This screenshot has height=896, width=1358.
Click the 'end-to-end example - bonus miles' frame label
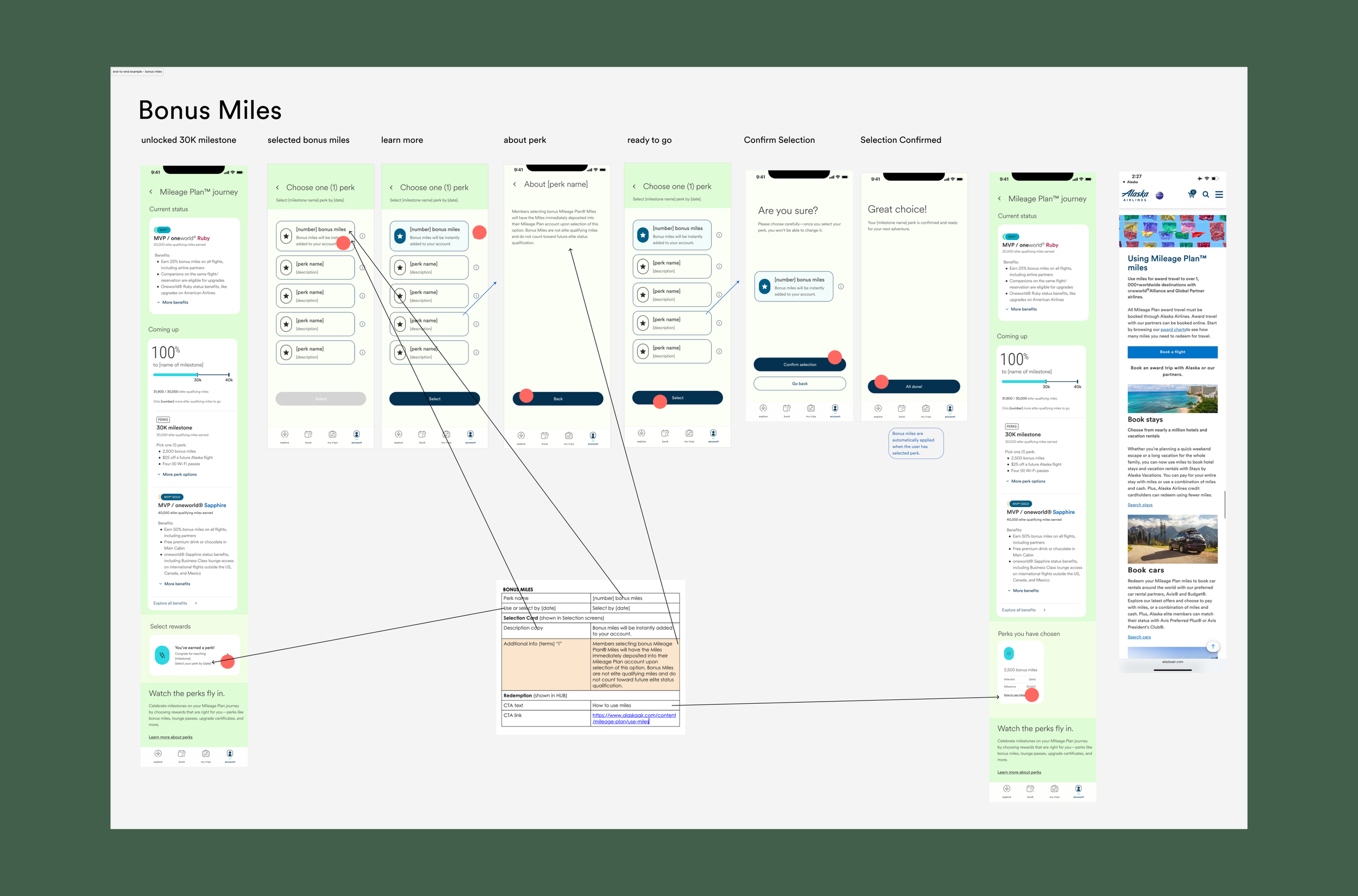137,72
